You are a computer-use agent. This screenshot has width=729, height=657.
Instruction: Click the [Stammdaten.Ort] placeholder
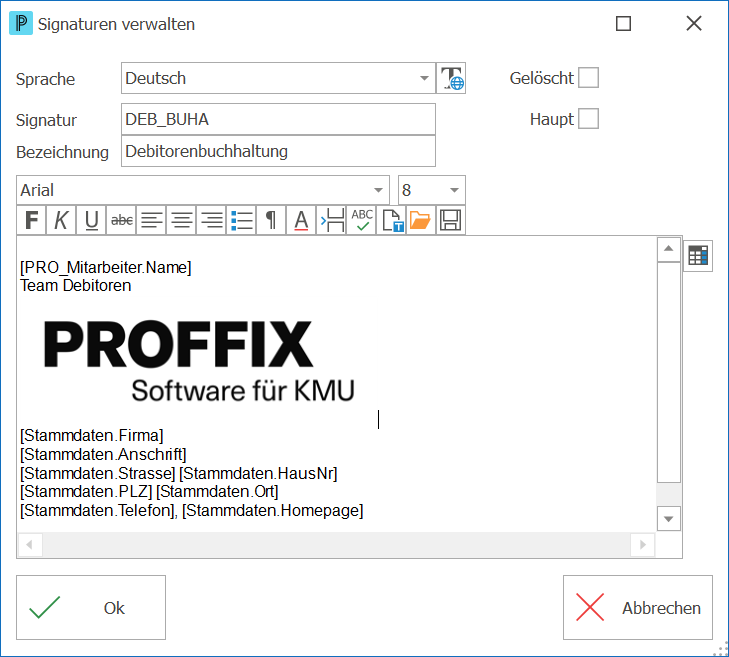(217, 491)
